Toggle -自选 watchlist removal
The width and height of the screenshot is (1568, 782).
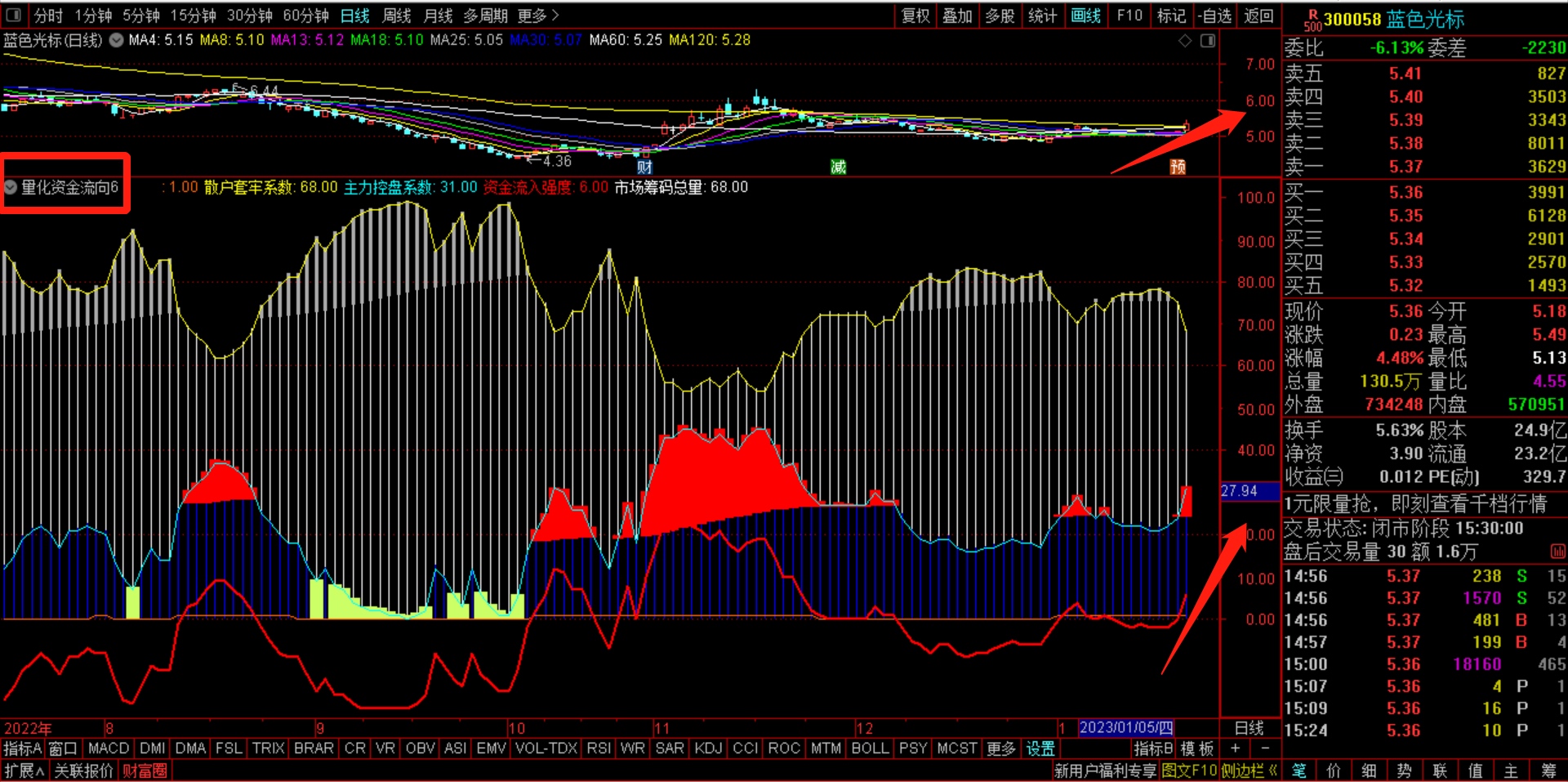(1215, 16)
